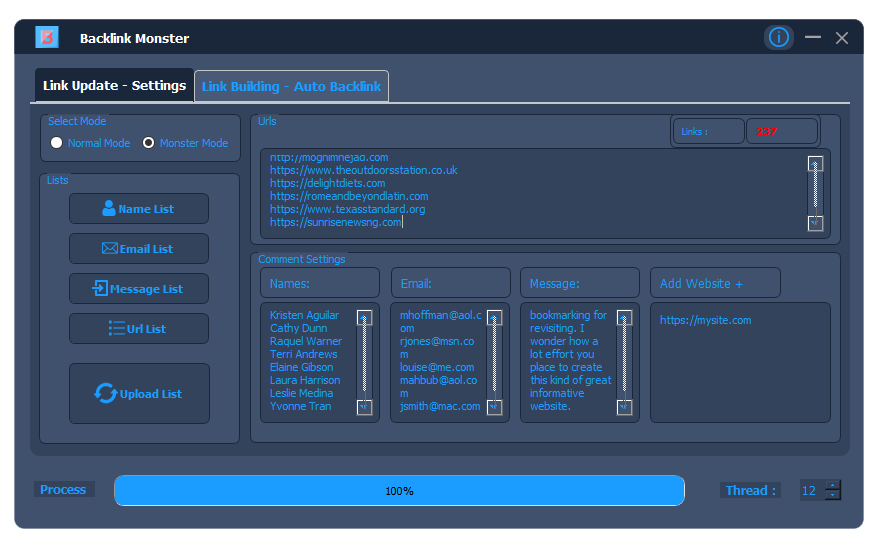Select name Elaine Gibson
The height and width of the screenshot is (547, 882).
(301, 367)
